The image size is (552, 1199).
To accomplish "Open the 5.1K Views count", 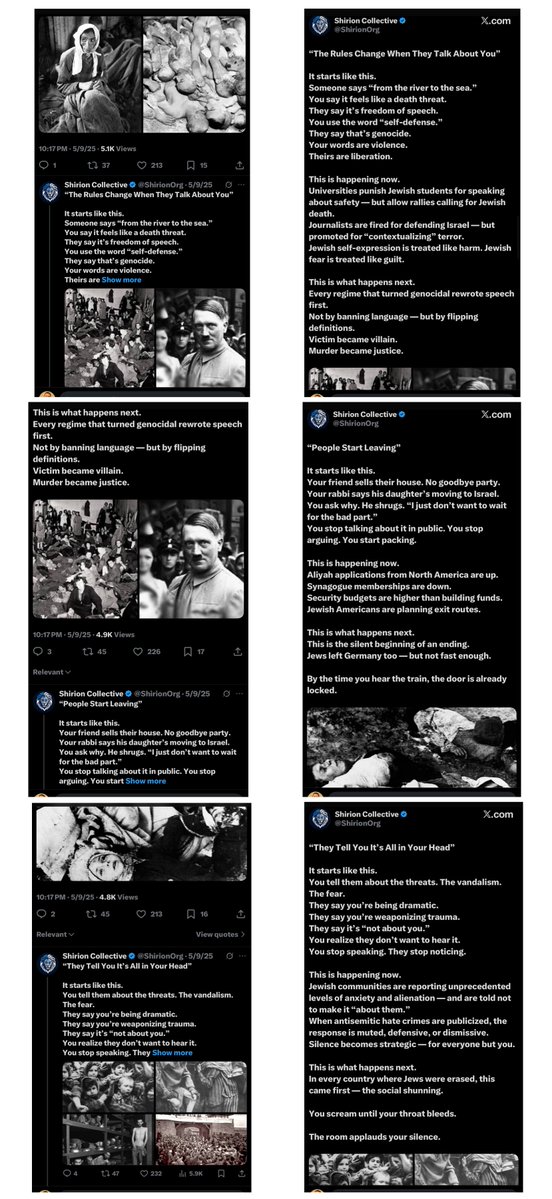I will pyautogui.click(x=118, y=148).
